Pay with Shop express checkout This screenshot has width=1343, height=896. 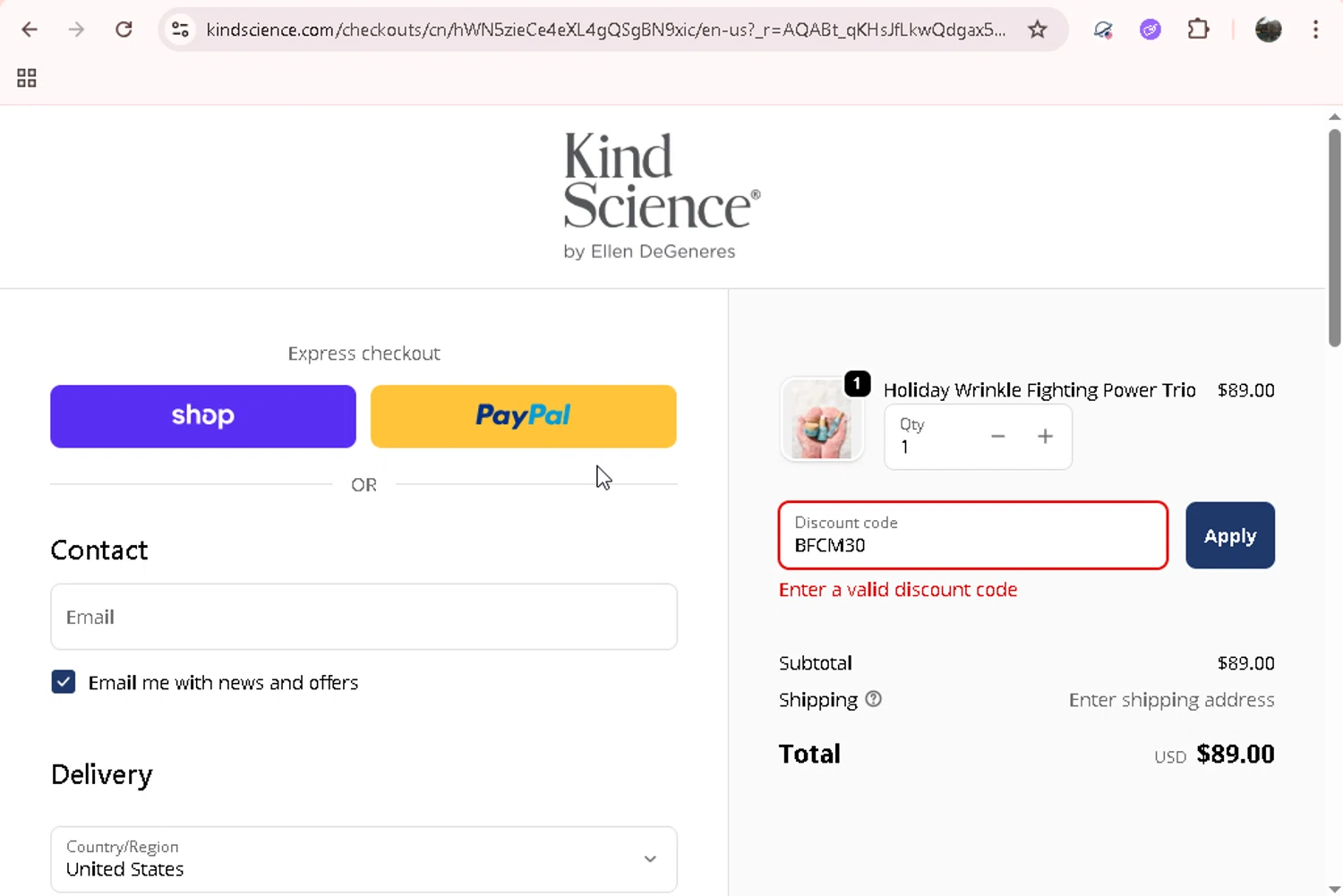(x=203, y=416)
